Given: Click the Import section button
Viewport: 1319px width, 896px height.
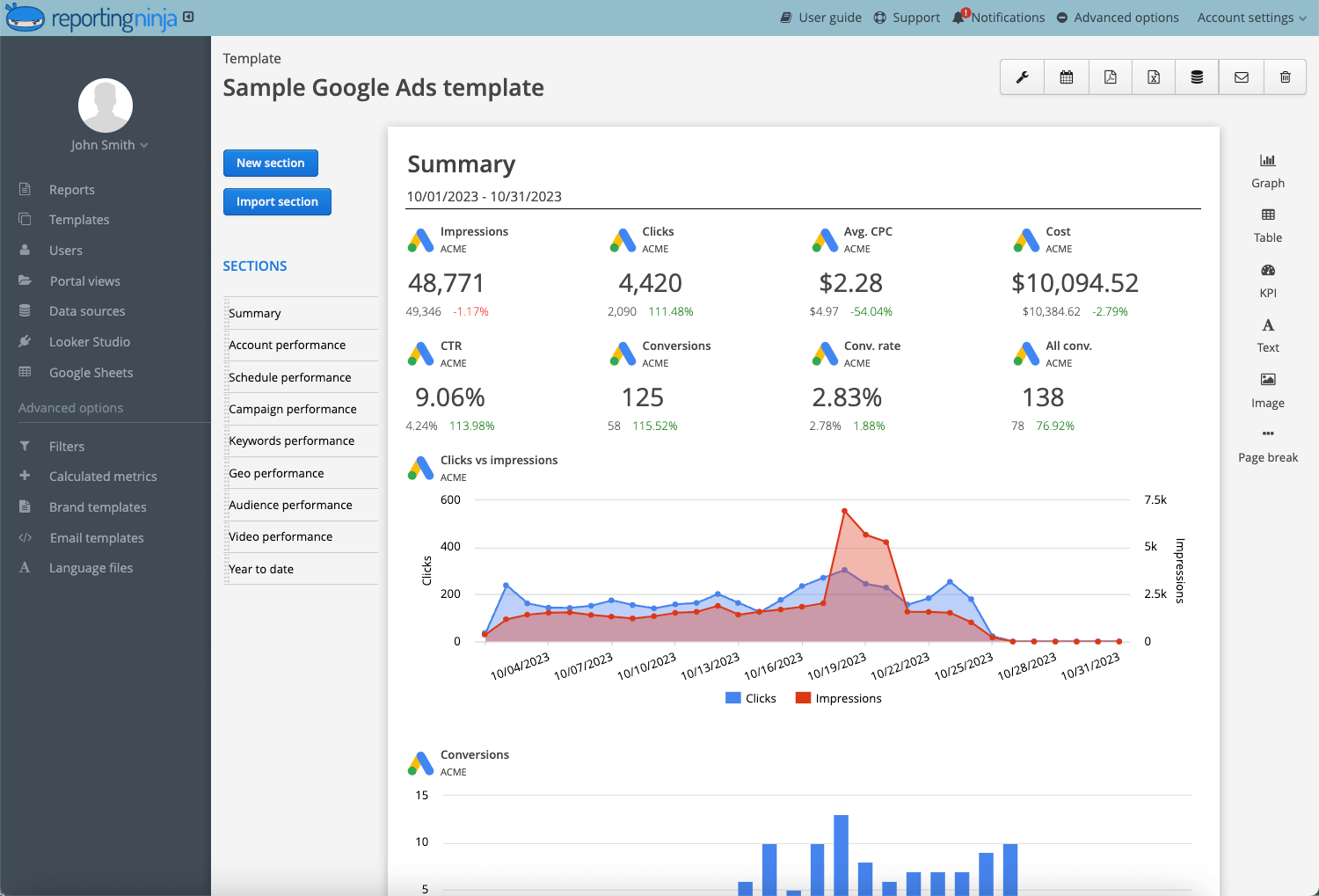Looking at the screenshot, I should point(277,201).
